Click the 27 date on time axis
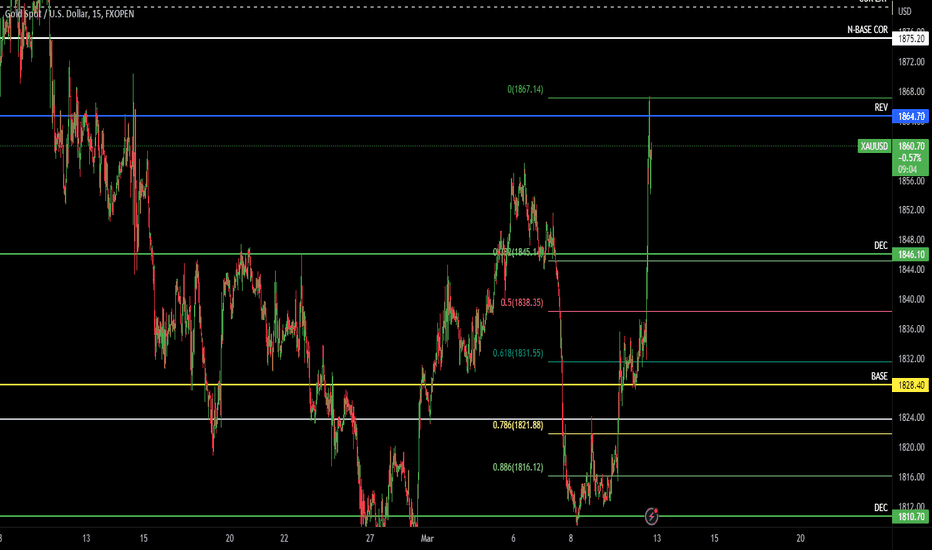Image resolution: width=932 pixels, height=550 pixels. pyautogui.click(x=370, y=539)
